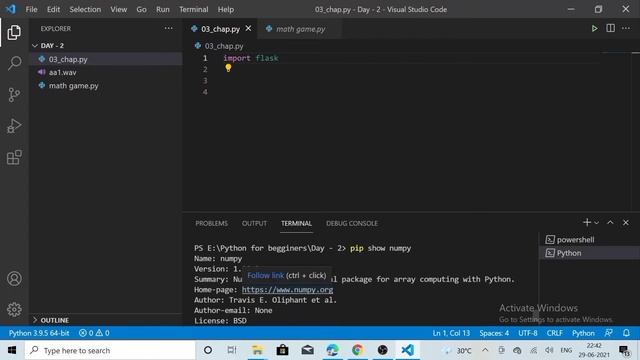640x360 pixels.
Task: Open the Run menu
Action: point(162,9)
